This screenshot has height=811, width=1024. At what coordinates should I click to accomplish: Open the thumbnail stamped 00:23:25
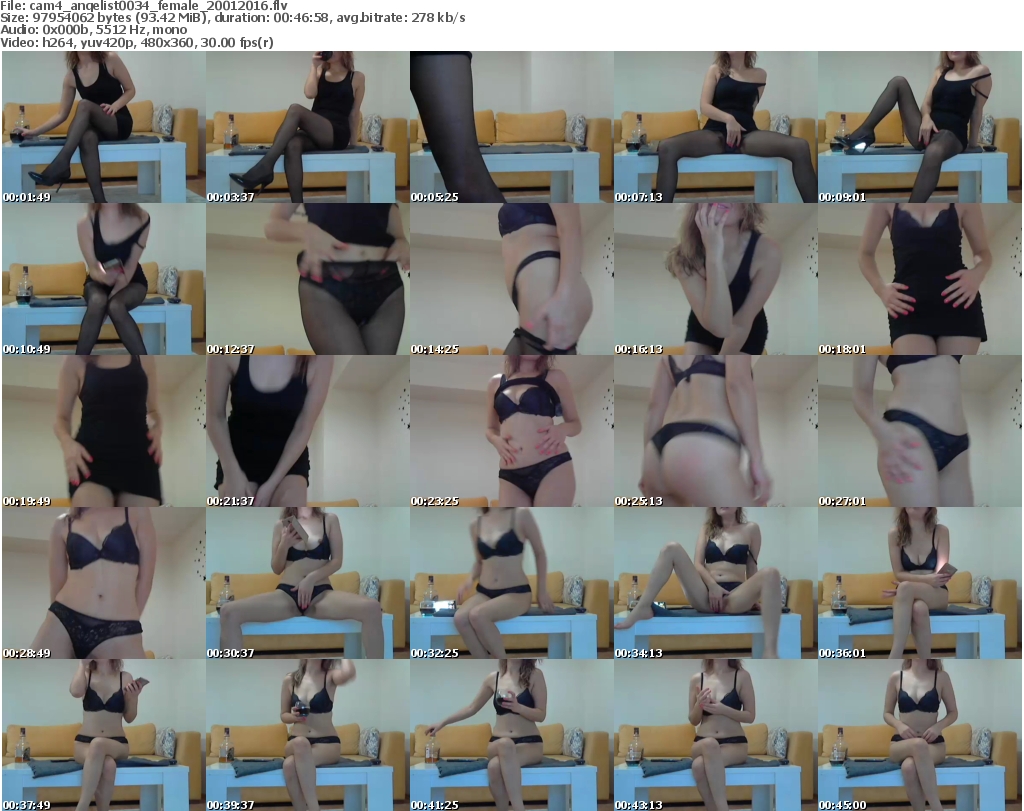511,431
